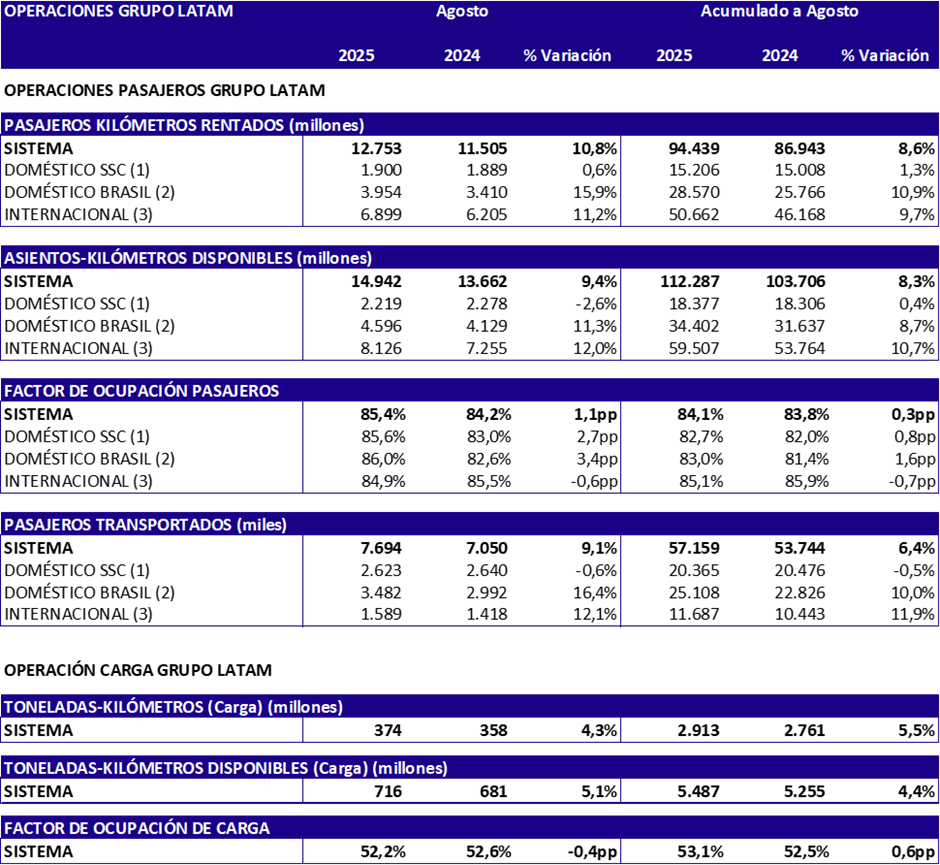
Task: Click the 9,4% variation cell
Action: tap(599, 282)
